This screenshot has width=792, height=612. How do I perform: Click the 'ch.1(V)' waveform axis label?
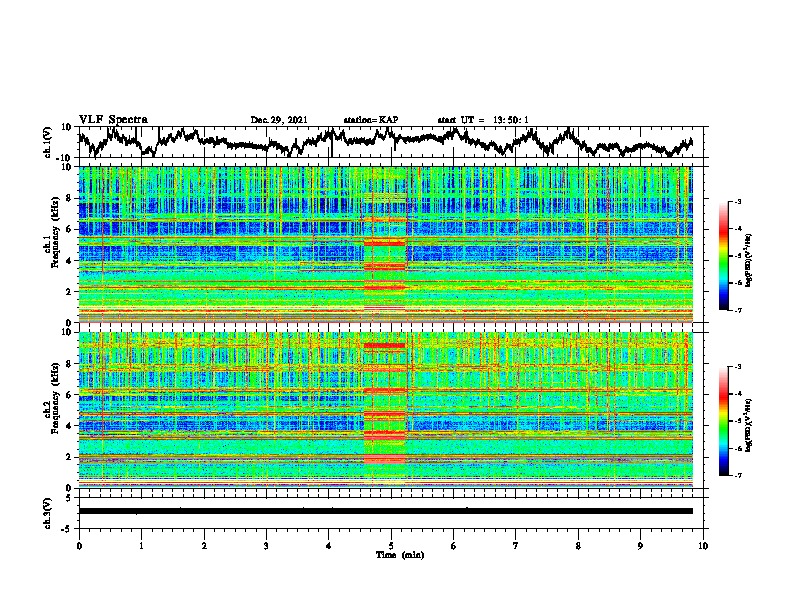[48, 142]
